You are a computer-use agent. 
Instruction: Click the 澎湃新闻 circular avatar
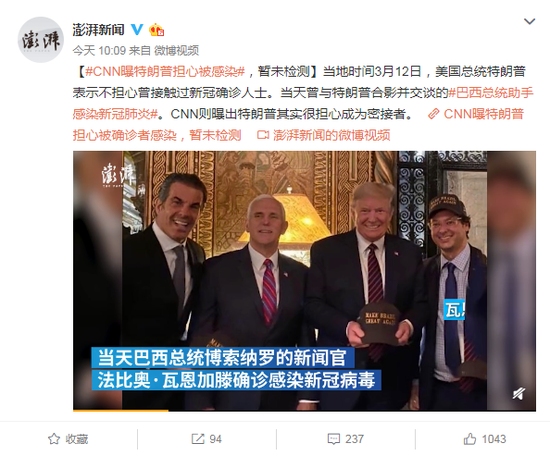[x=41, y=40]
